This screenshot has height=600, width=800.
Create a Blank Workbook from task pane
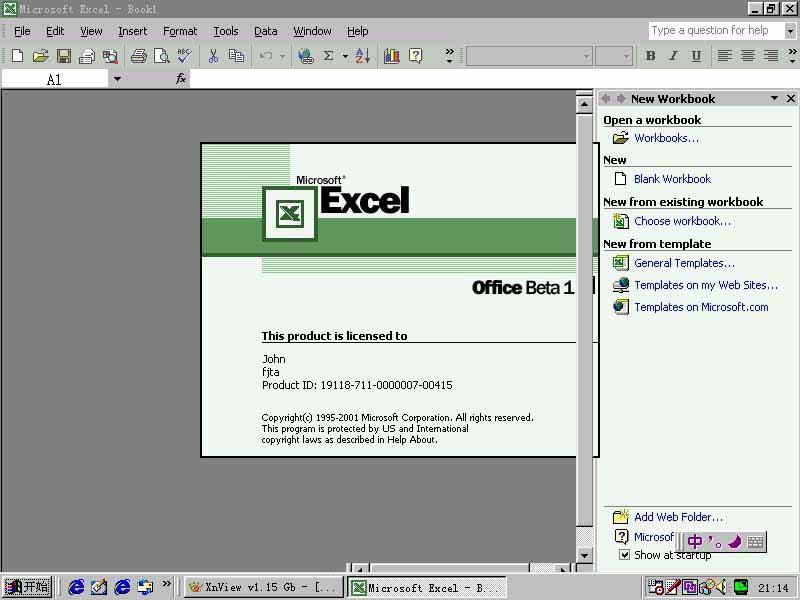pos(672,179)
